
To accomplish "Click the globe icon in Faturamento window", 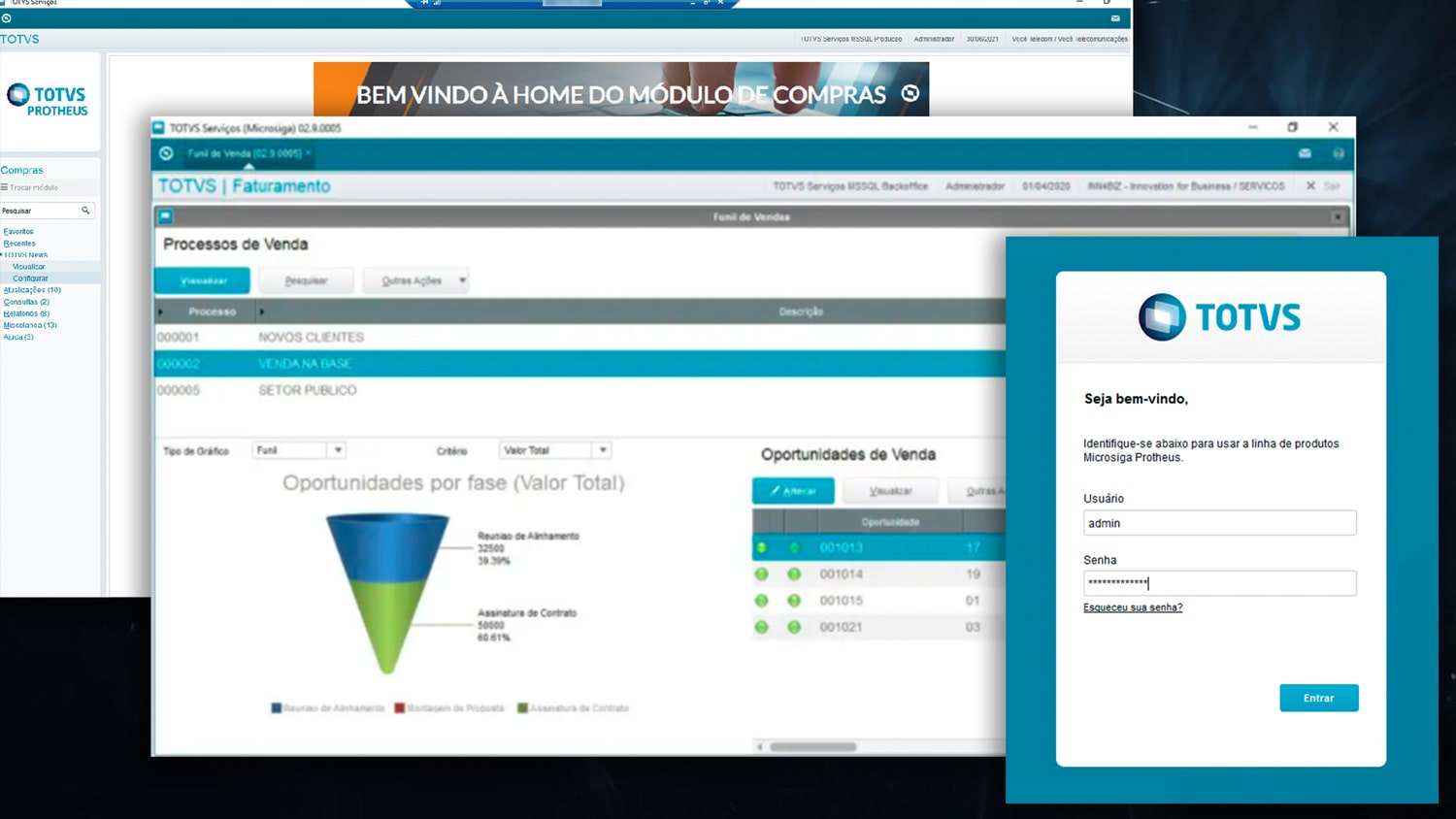I will [x=1338, y=153].
